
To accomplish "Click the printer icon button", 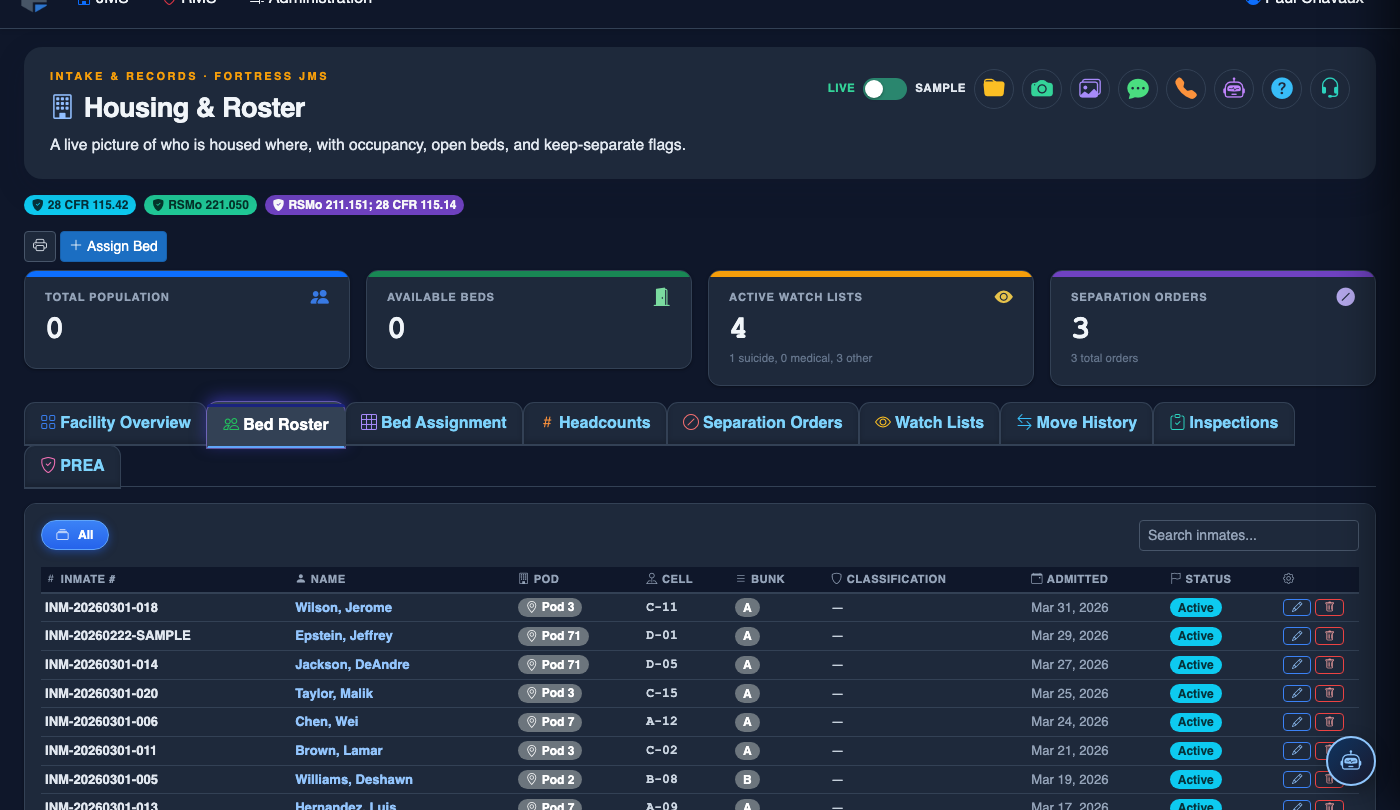I will point(40,246).
